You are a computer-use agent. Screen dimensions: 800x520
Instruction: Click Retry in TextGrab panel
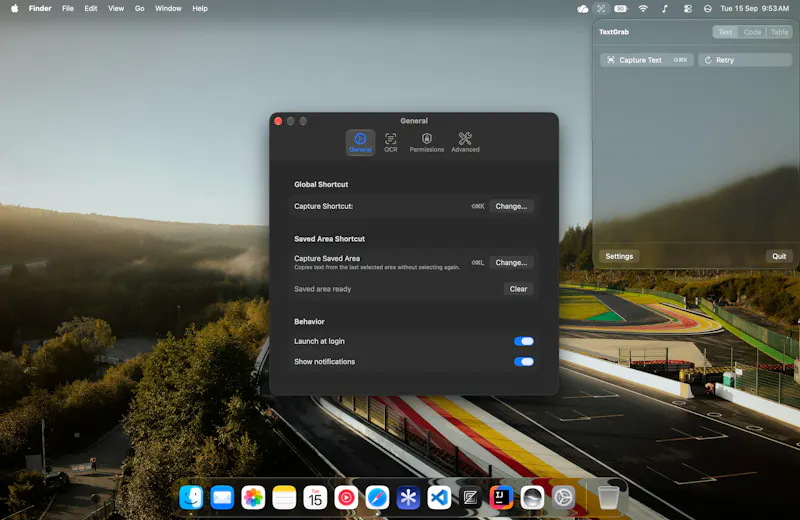[x=745, y=60]
